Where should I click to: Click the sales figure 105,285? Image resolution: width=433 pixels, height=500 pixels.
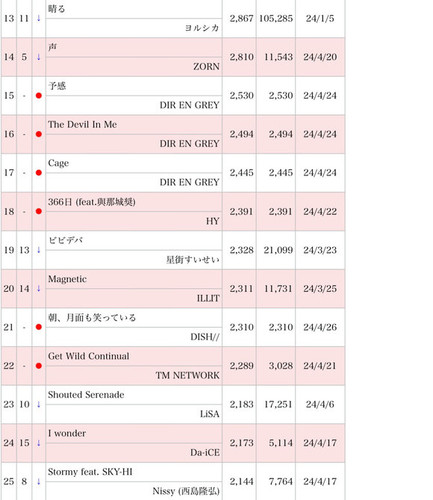(276, 18)
